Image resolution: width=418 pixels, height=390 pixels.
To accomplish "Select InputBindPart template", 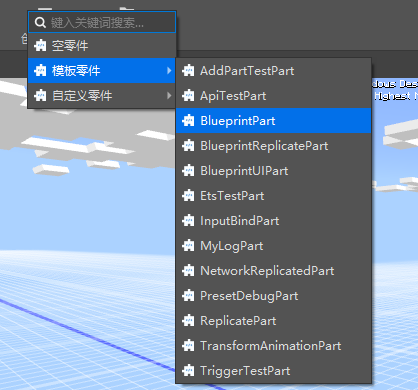I will 273,221.
